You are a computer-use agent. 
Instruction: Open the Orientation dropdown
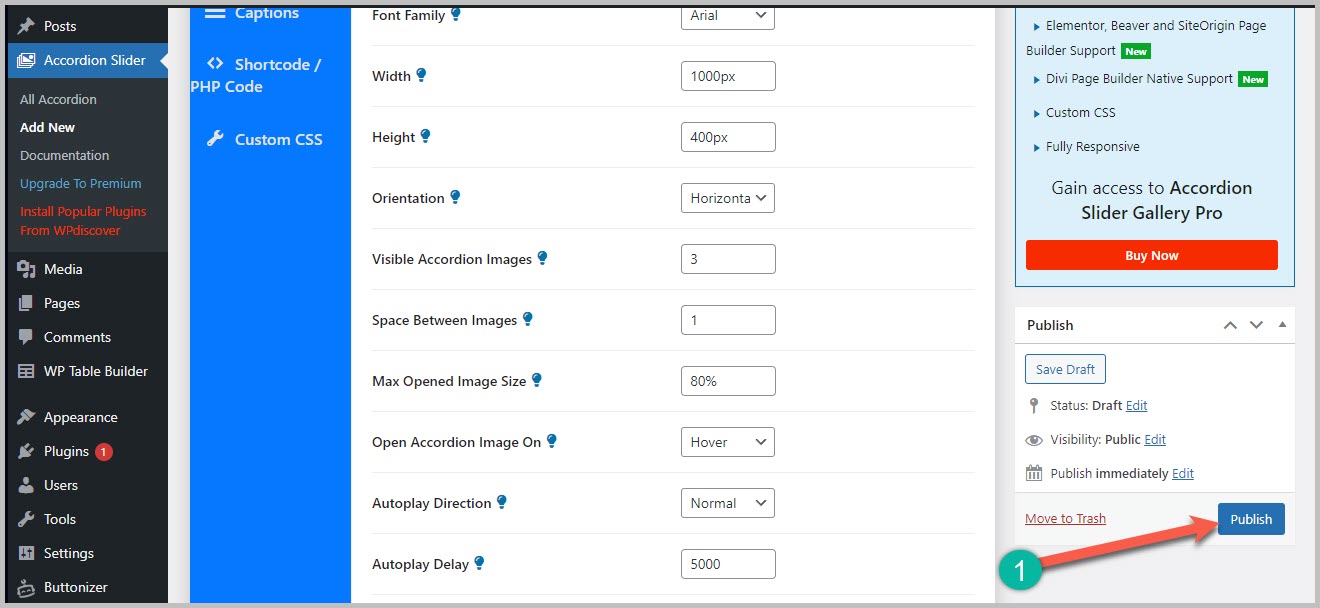coord(728,198)
